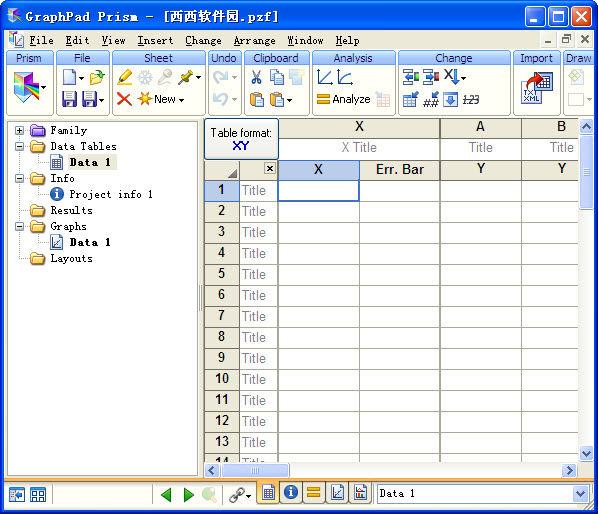Click the green next sheet arrow
Screen dimensions: 598x514
pyautogui.click(x=188, y=495)
